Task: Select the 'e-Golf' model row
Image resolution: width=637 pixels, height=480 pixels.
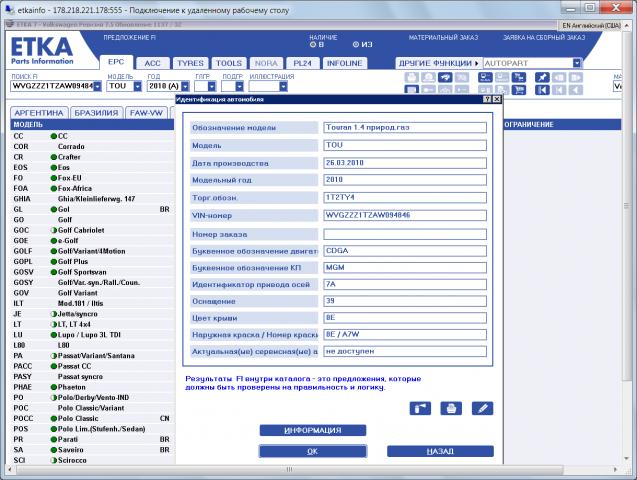Action: click(93, 240)
